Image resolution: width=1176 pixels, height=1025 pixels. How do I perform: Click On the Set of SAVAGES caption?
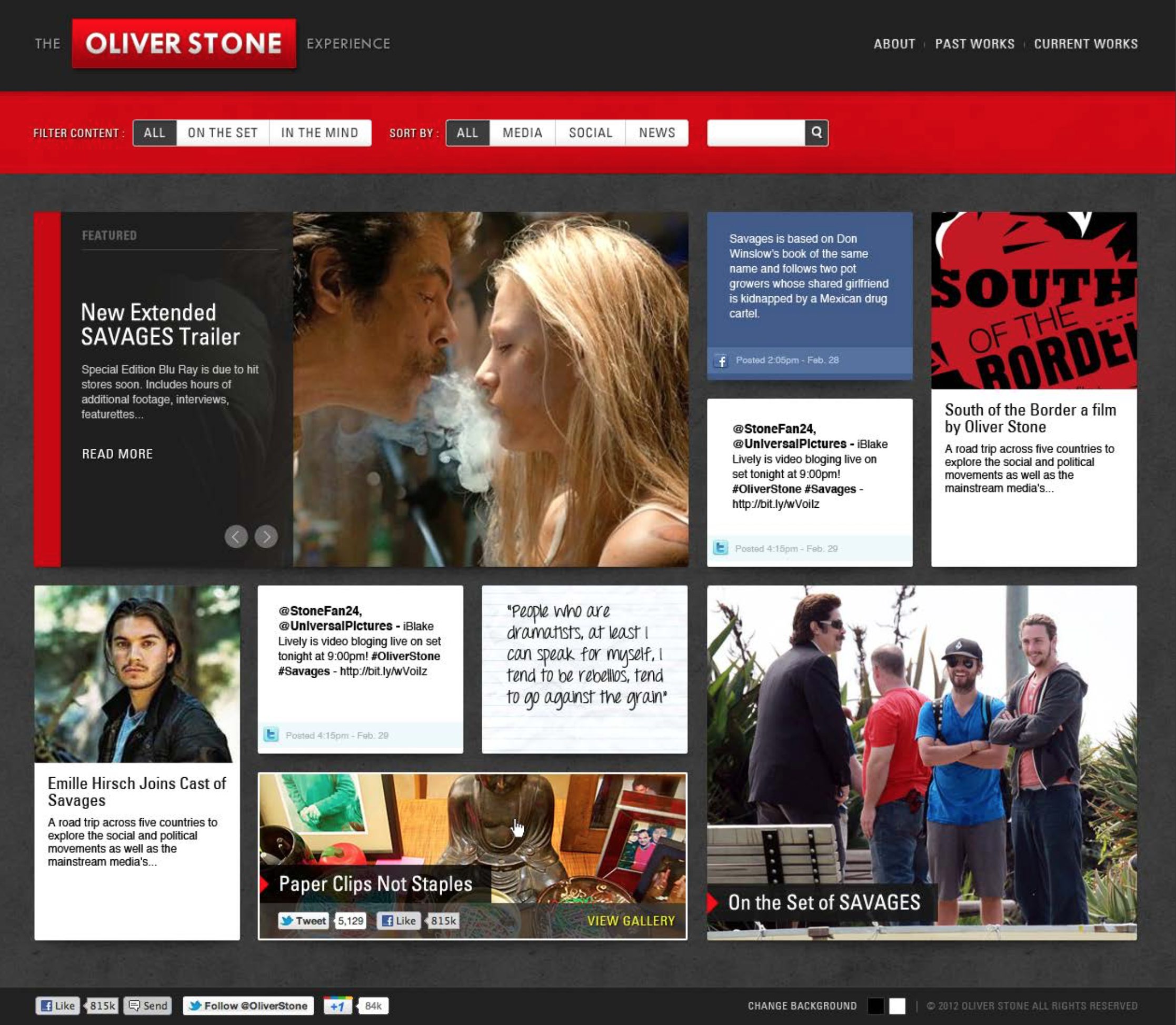coord(824,902)
